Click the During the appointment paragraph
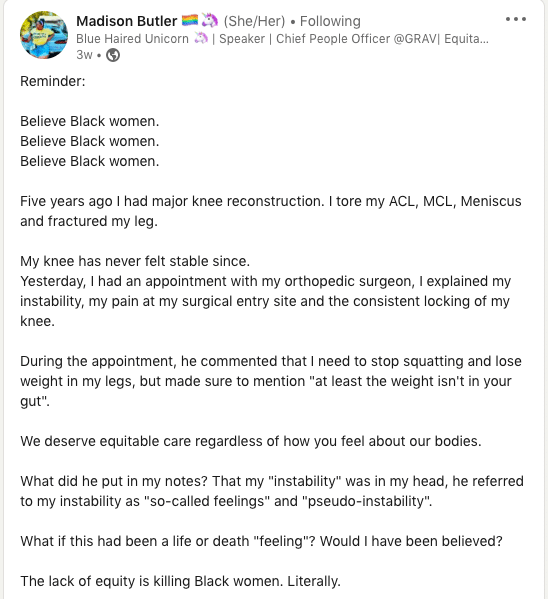Image resolution: width=548 pixels, height=599 pixels. [271, 381]
